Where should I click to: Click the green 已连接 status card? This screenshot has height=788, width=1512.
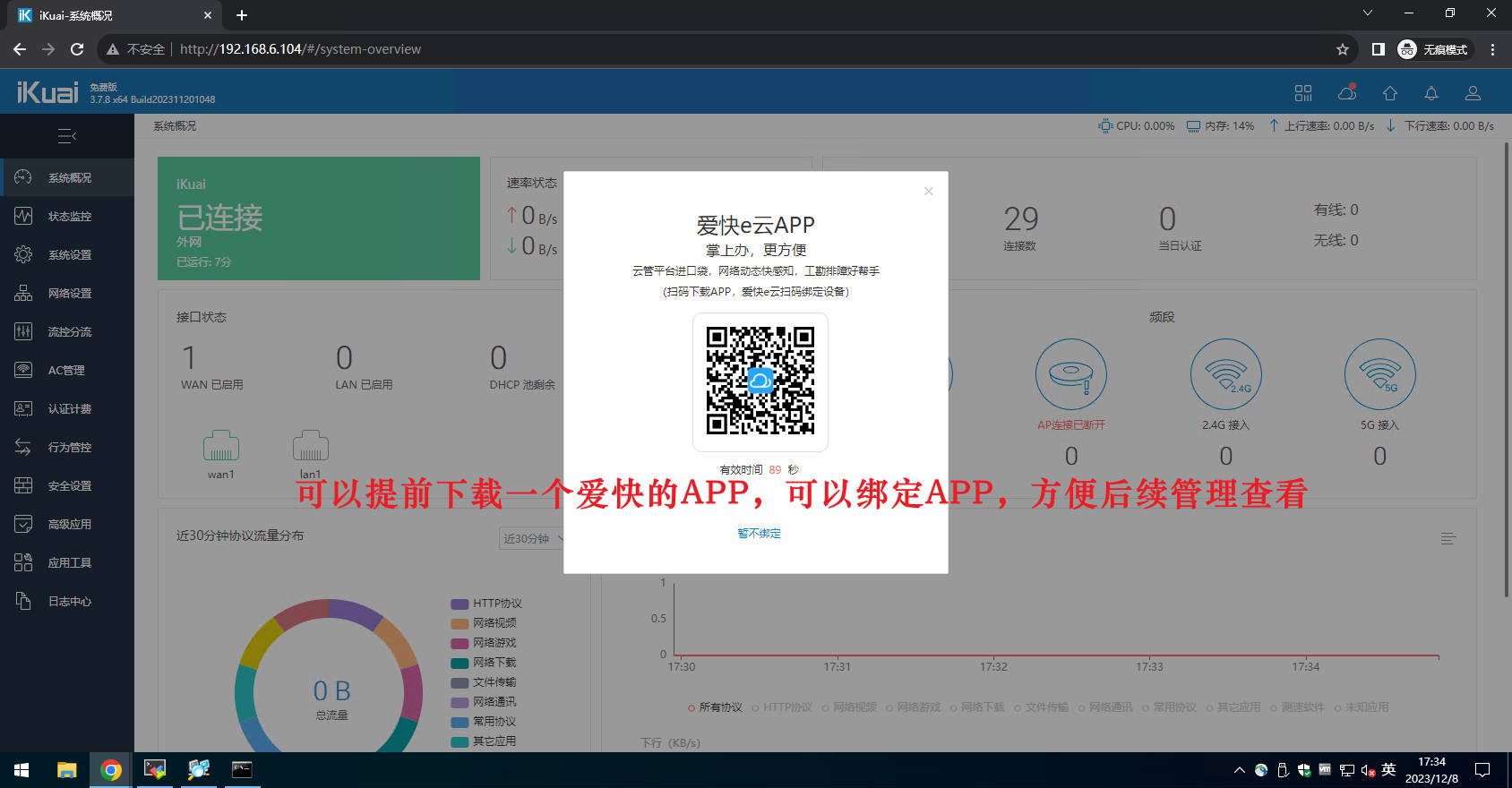[x=319, y=218]
